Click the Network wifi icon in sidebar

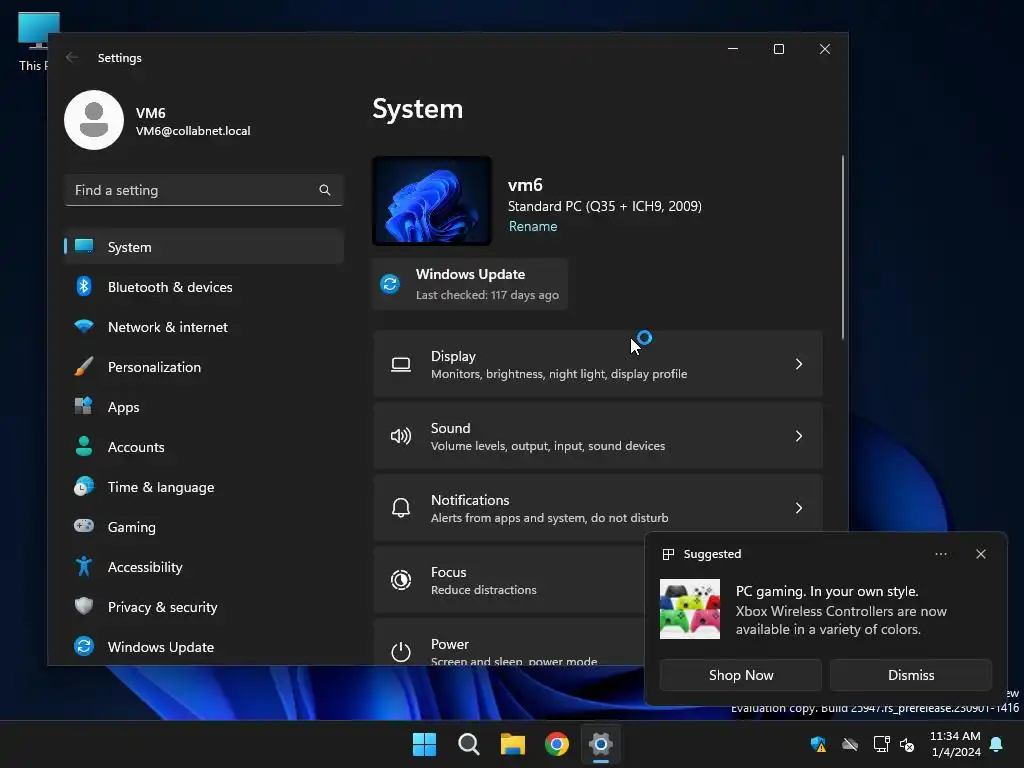pos(84,326)
